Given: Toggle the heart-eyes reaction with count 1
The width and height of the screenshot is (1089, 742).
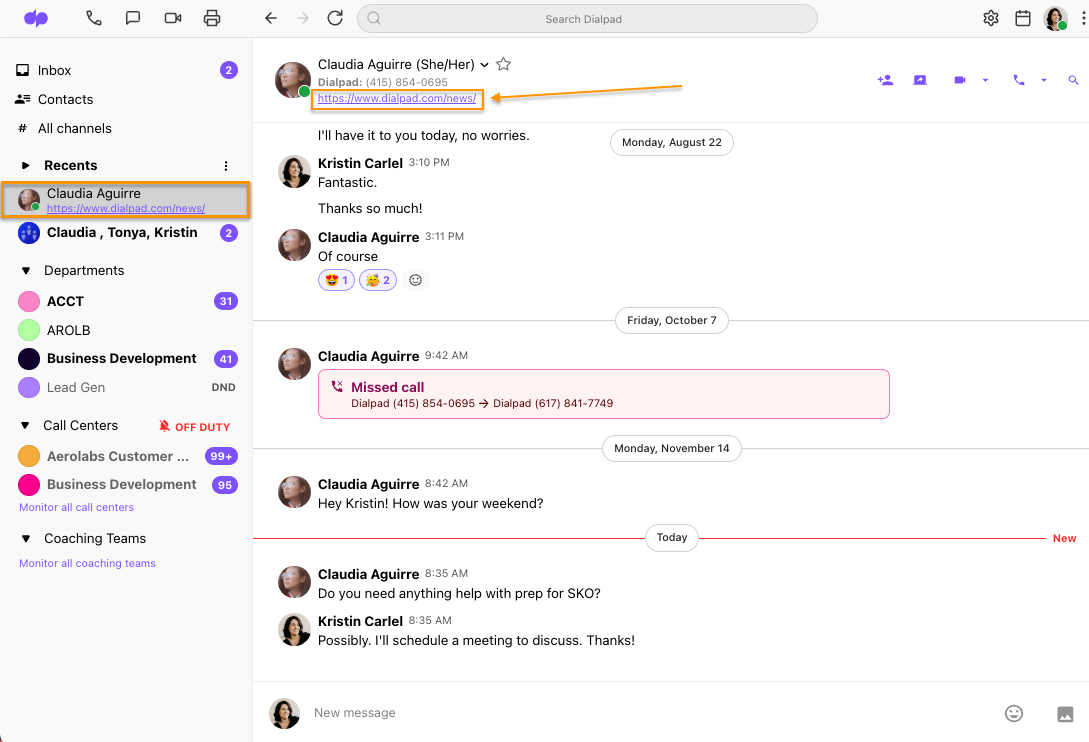Looking at the screenshot, I should coord(336,280).
